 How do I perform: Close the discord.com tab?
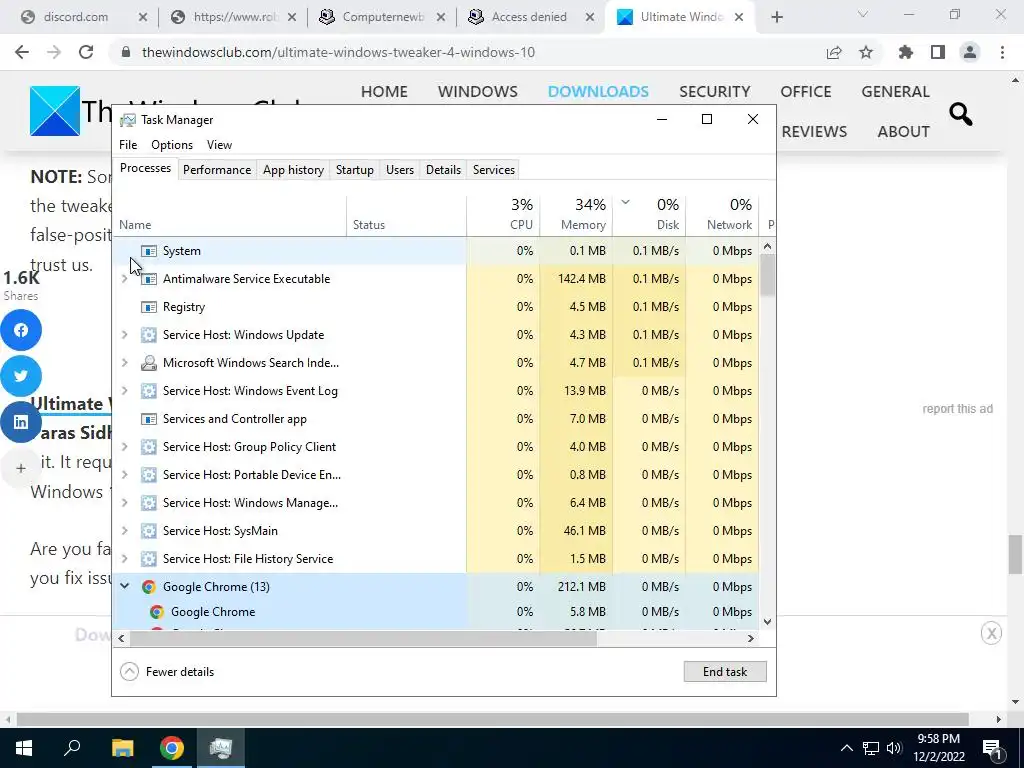point(142,18)
